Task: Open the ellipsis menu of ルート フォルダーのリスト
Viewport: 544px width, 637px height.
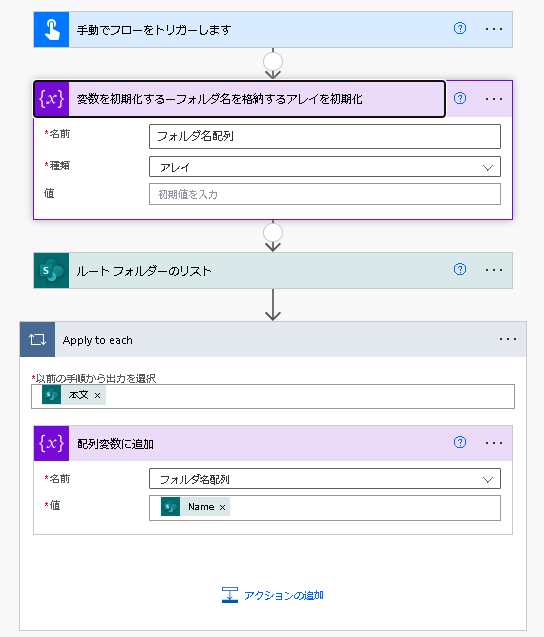Action: coord(494,270)
